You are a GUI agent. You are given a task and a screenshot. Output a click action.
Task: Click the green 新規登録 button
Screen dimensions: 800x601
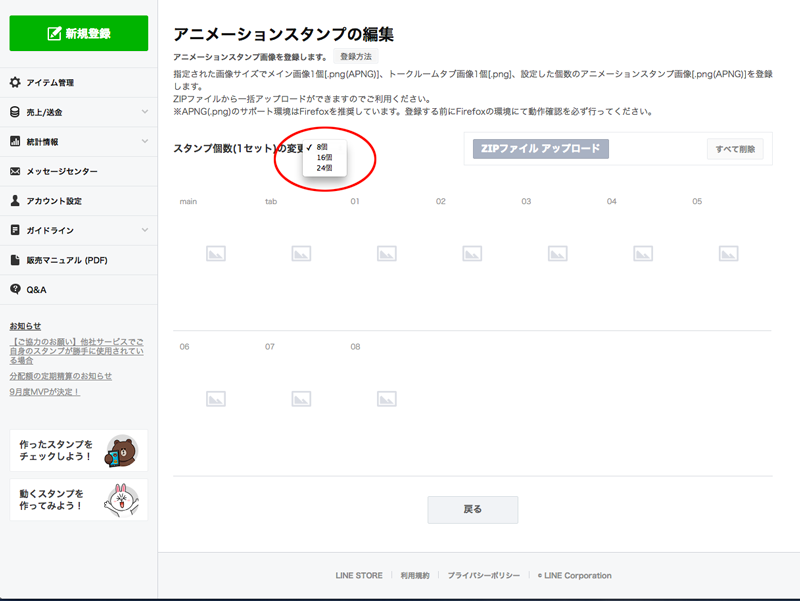79,33
